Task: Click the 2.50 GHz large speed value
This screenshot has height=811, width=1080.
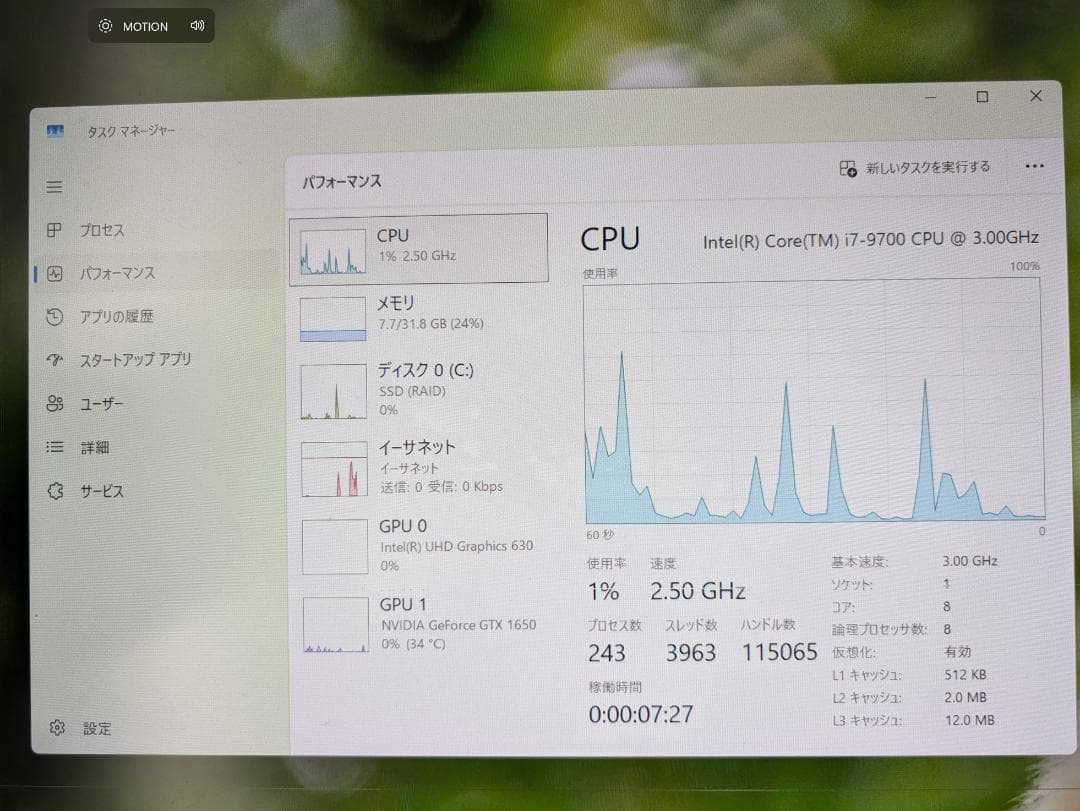Action: click(x=697, y=591)
